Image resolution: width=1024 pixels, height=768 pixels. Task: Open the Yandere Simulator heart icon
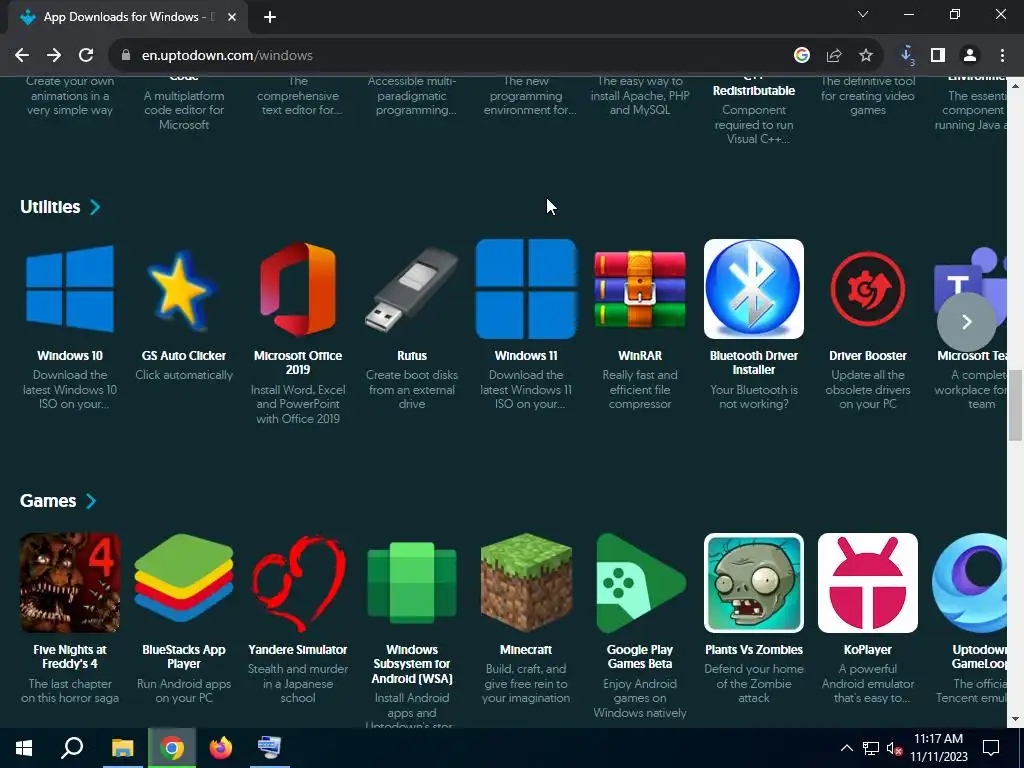298,583
